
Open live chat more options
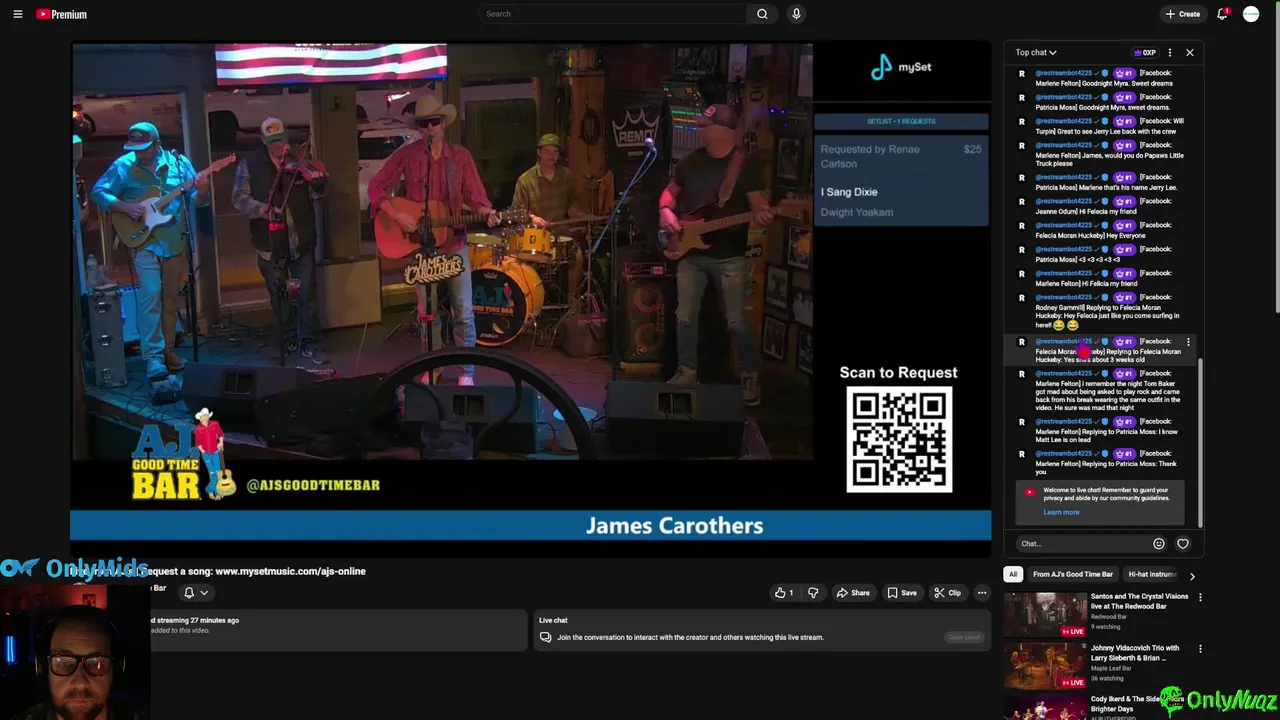pyautogui.click(x=1170, y=52)
